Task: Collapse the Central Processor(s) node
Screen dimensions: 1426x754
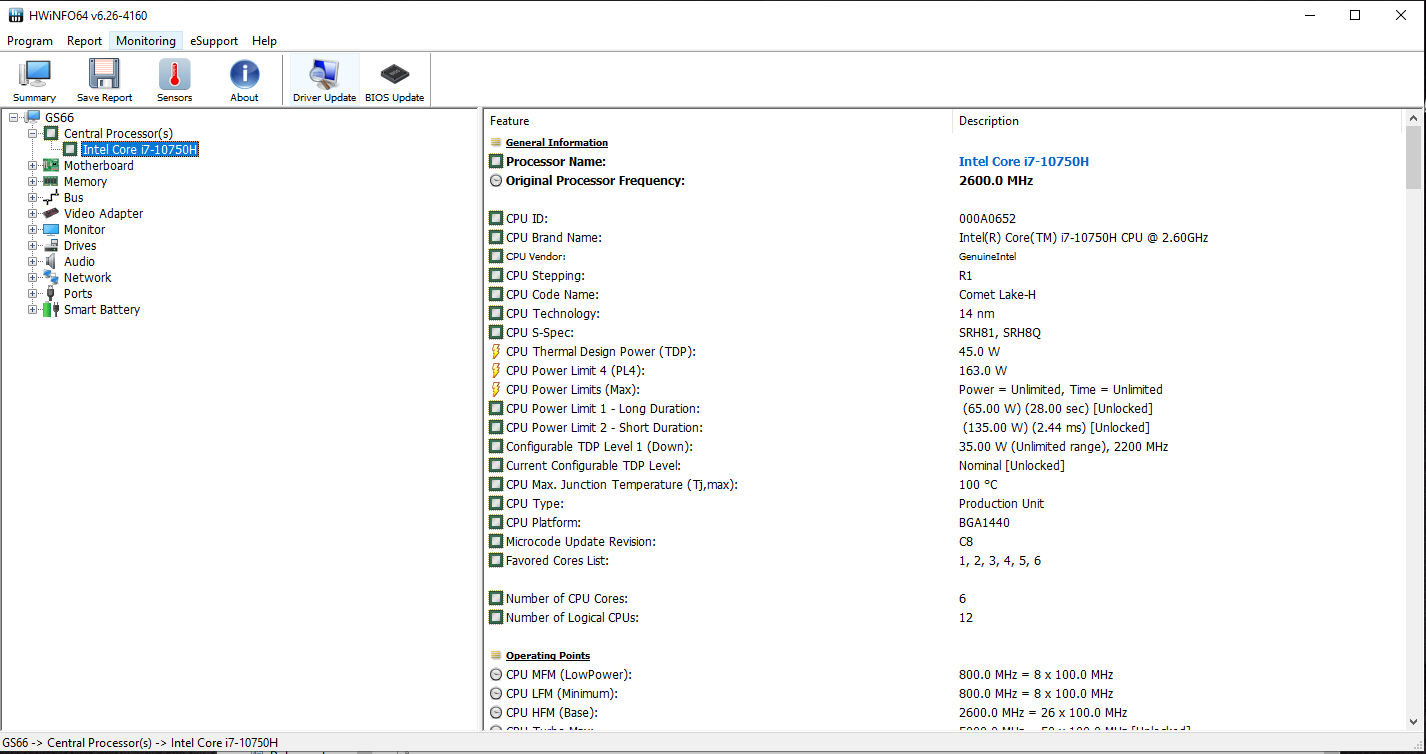Action: point(33,134)
